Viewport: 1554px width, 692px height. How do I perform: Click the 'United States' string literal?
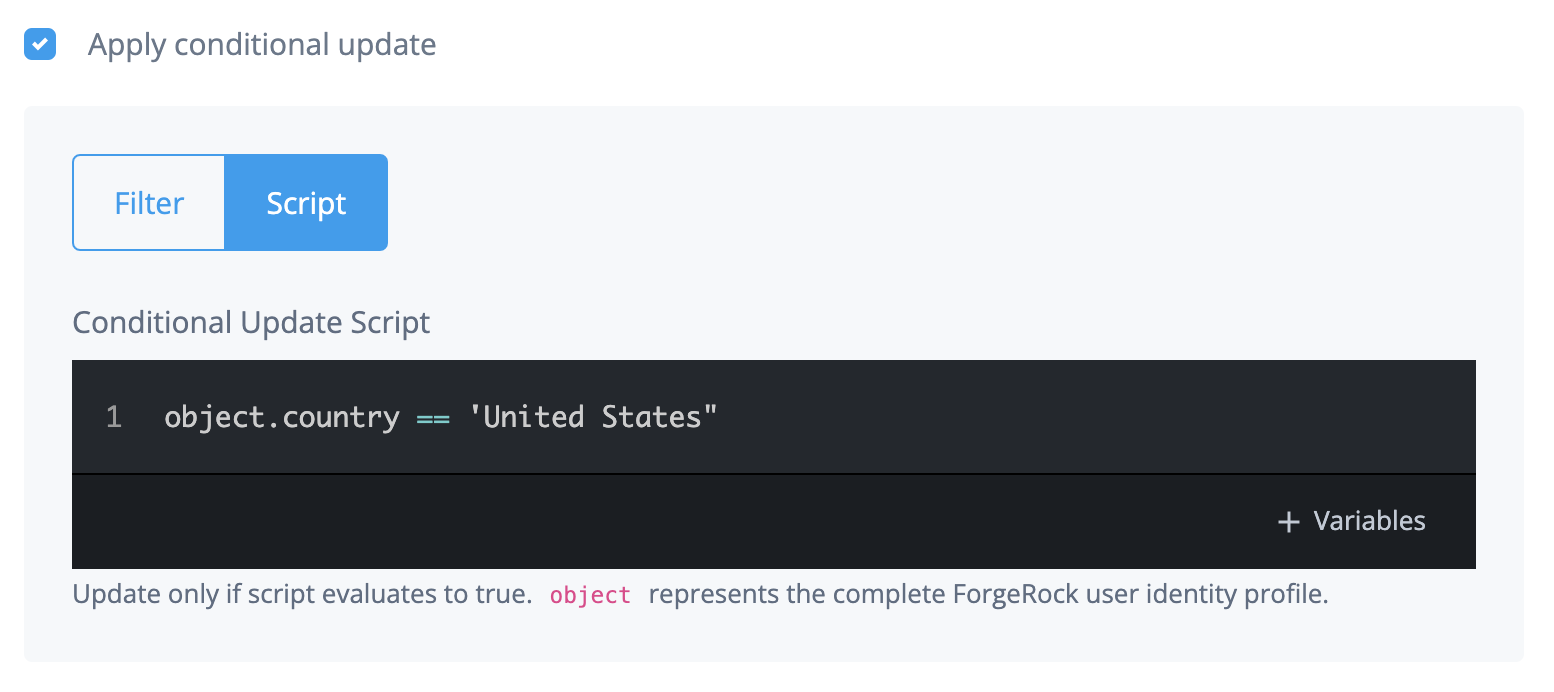pyautogui.click(x=594, y=416)
